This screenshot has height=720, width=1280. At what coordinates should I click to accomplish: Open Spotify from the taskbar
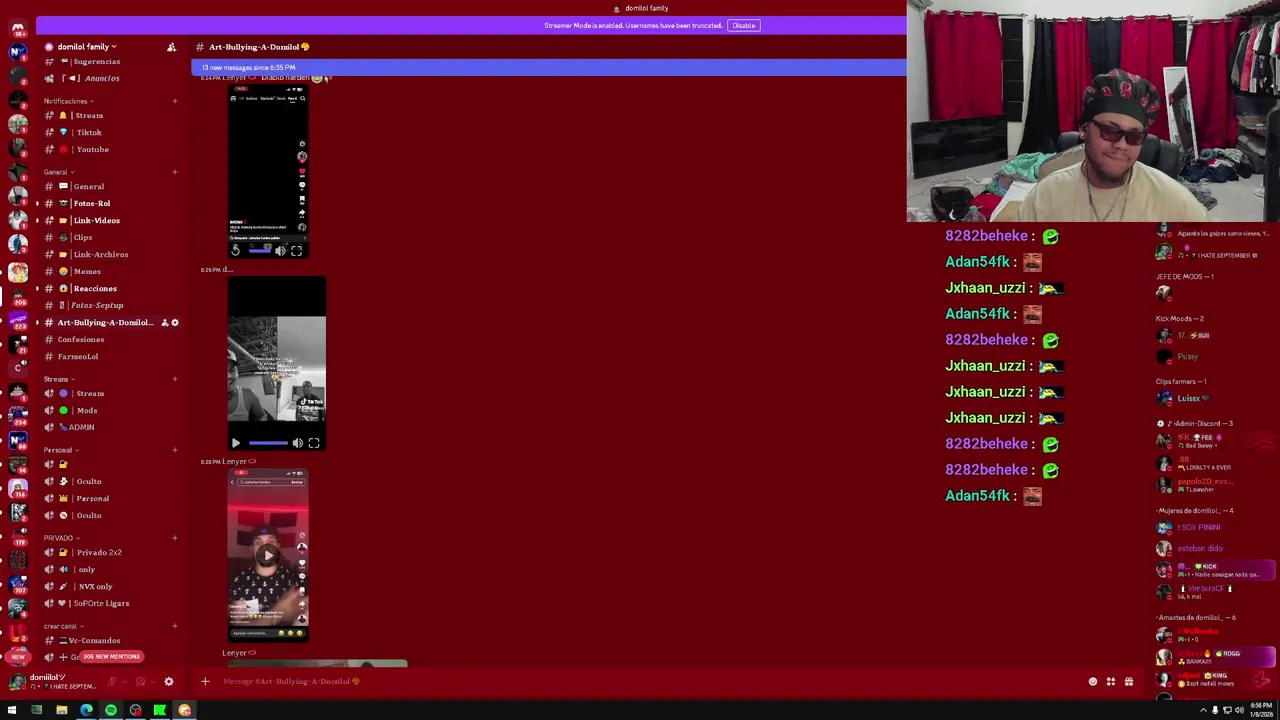111,710
